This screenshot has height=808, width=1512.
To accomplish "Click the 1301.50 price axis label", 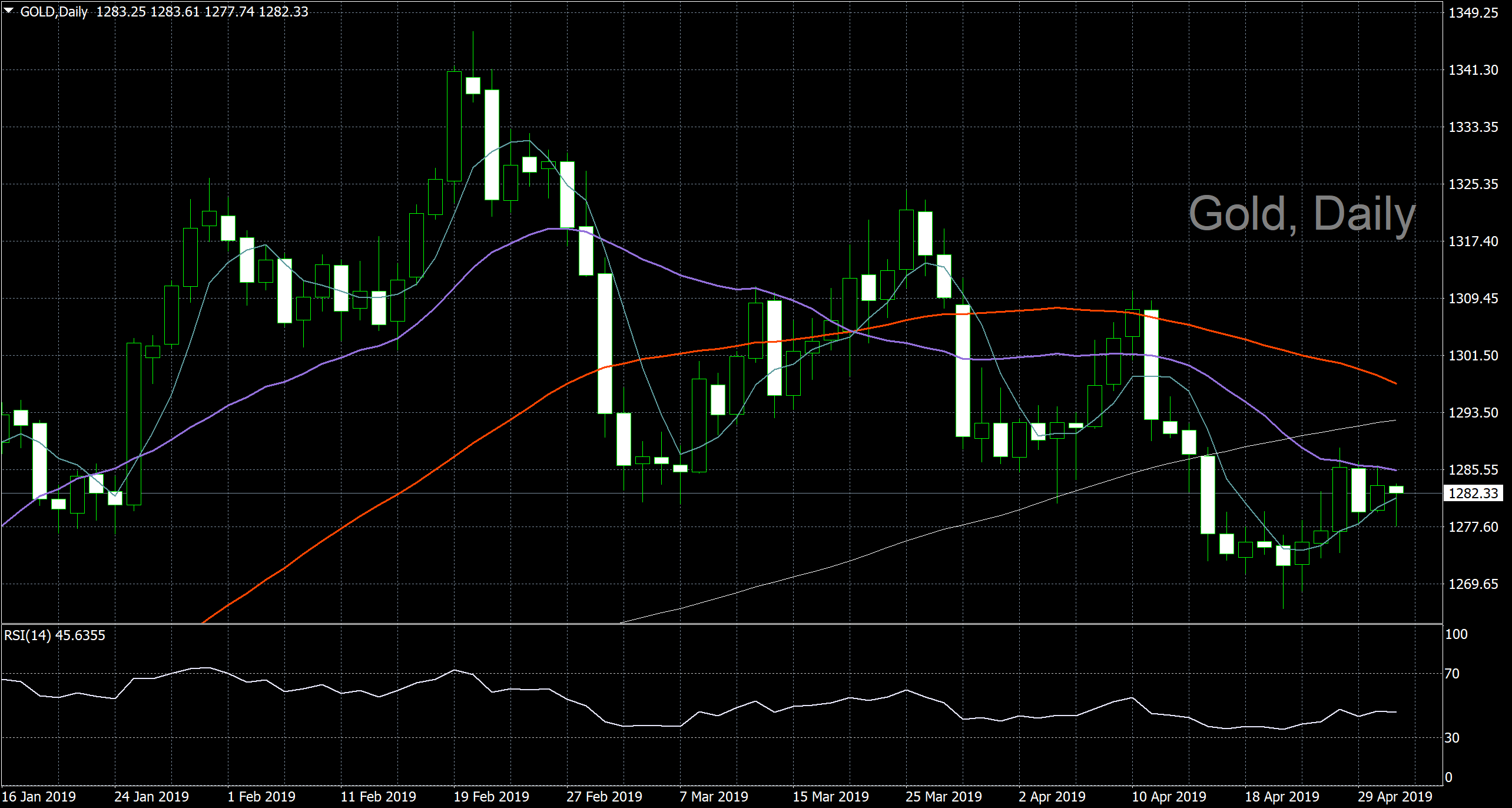I will coord(1473,356).
